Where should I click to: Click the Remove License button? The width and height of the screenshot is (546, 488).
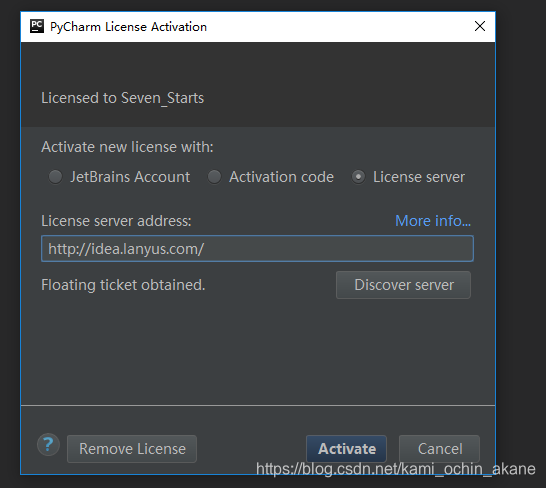pyautogui.click(x=132, y=449)
